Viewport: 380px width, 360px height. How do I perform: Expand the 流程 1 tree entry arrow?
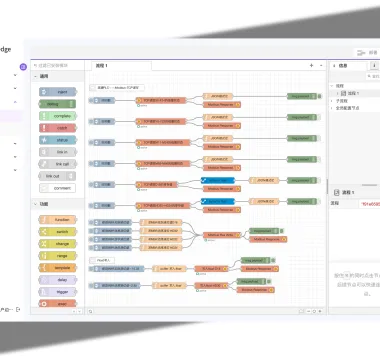[x=337, y=94]
